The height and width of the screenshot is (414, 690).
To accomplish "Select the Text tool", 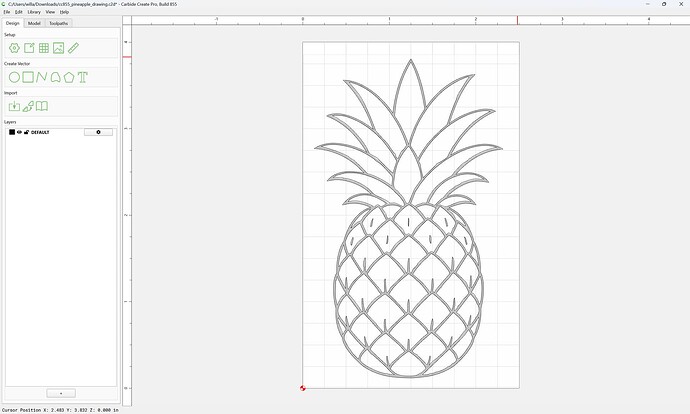I will click(x=83, y=77).
